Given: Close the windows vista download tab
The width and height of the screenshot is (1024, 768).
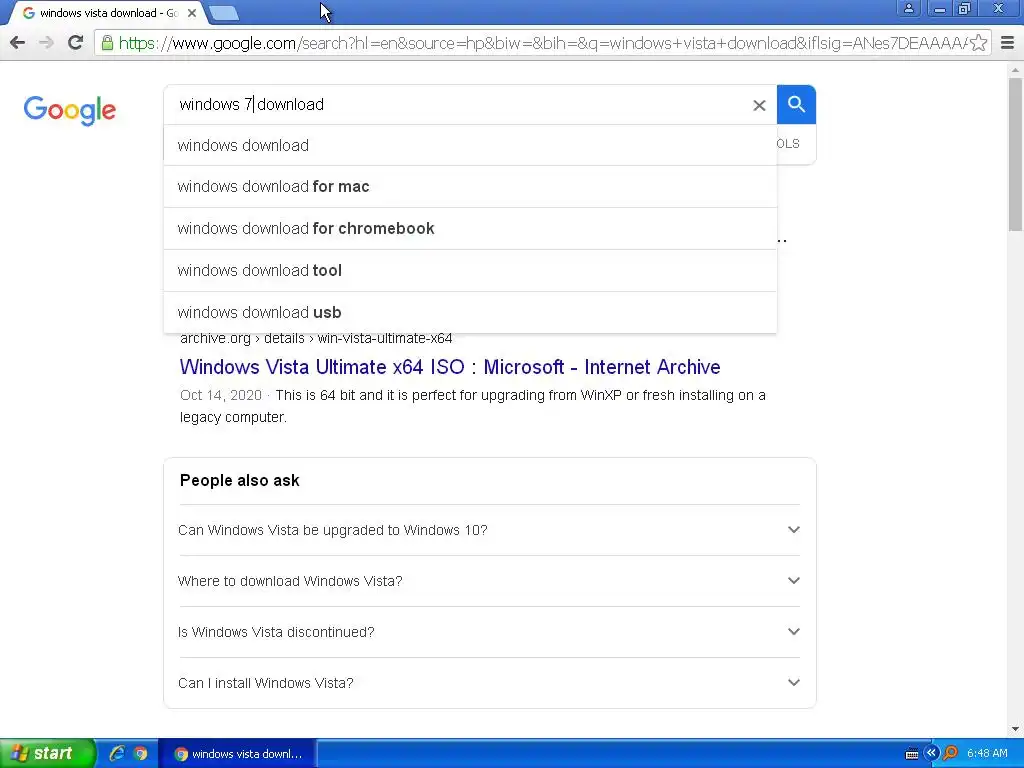Looking at the screenshot, I should [x=192, y=13].
